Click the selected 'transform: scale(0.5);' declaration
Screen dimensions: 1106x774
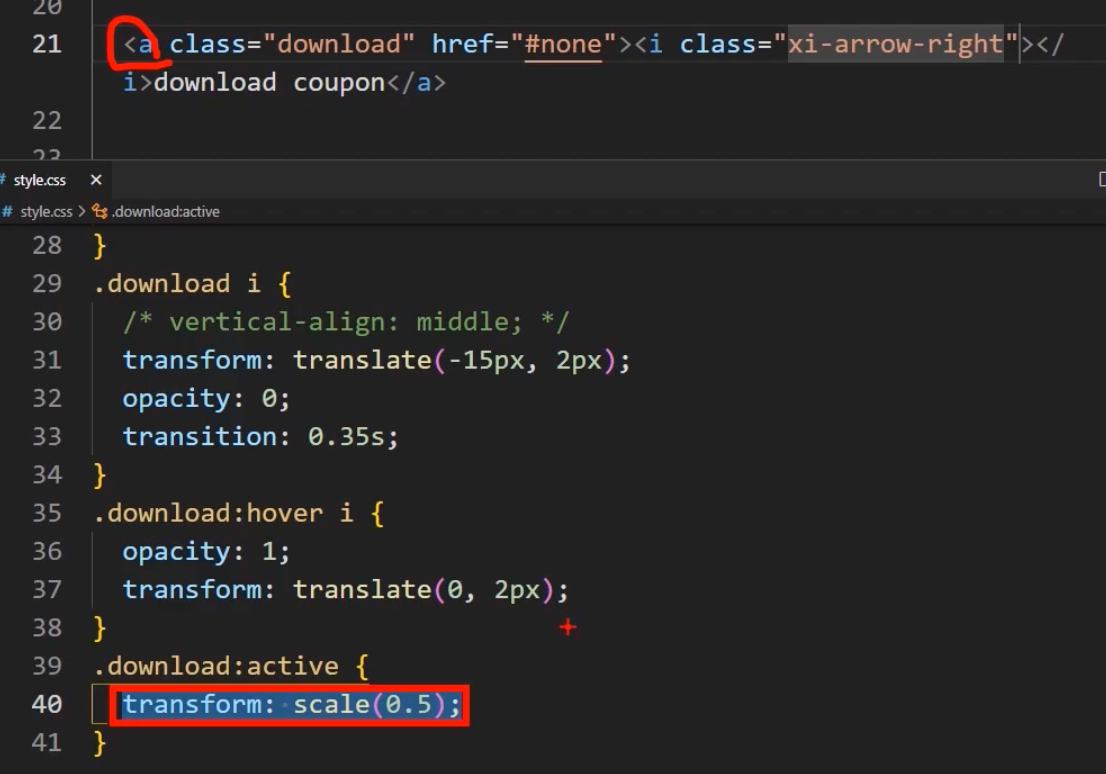(291, 704)
